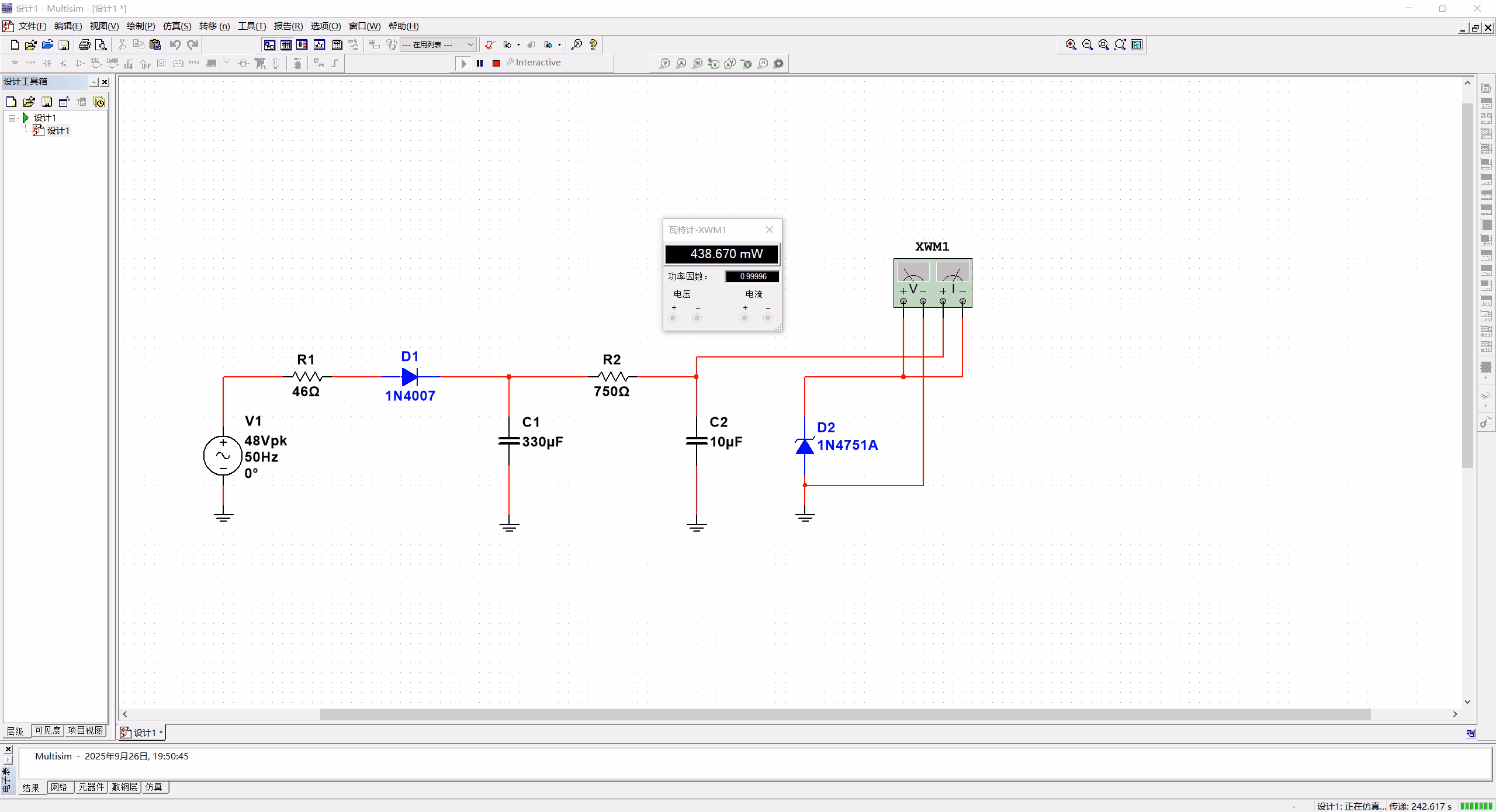Open the in-use list dropdown
The image size is (1496, 812).
click(x=470, y=44)
